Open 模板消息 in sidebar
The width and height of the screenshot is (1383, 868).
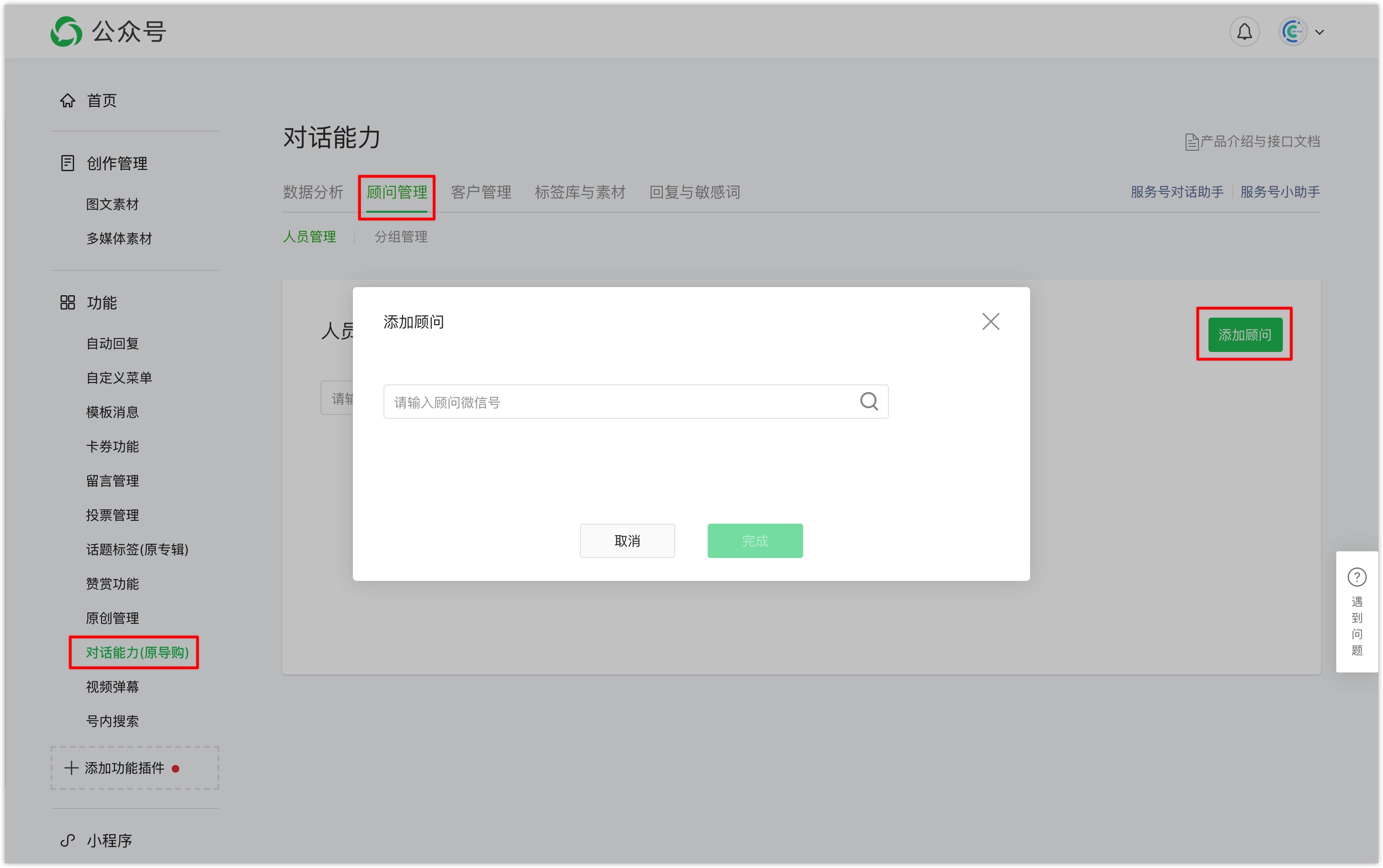(113, 412)
